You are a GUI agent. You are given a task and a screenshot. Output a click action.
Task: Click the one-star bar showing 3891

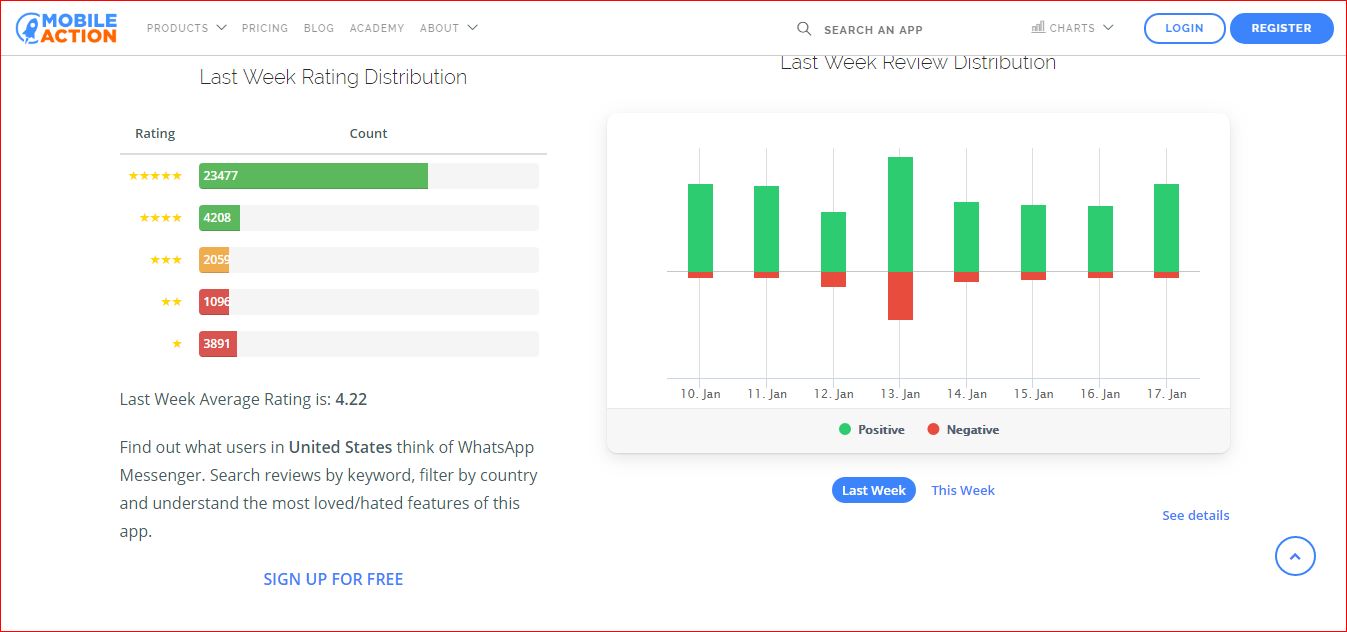coord(218,344)
